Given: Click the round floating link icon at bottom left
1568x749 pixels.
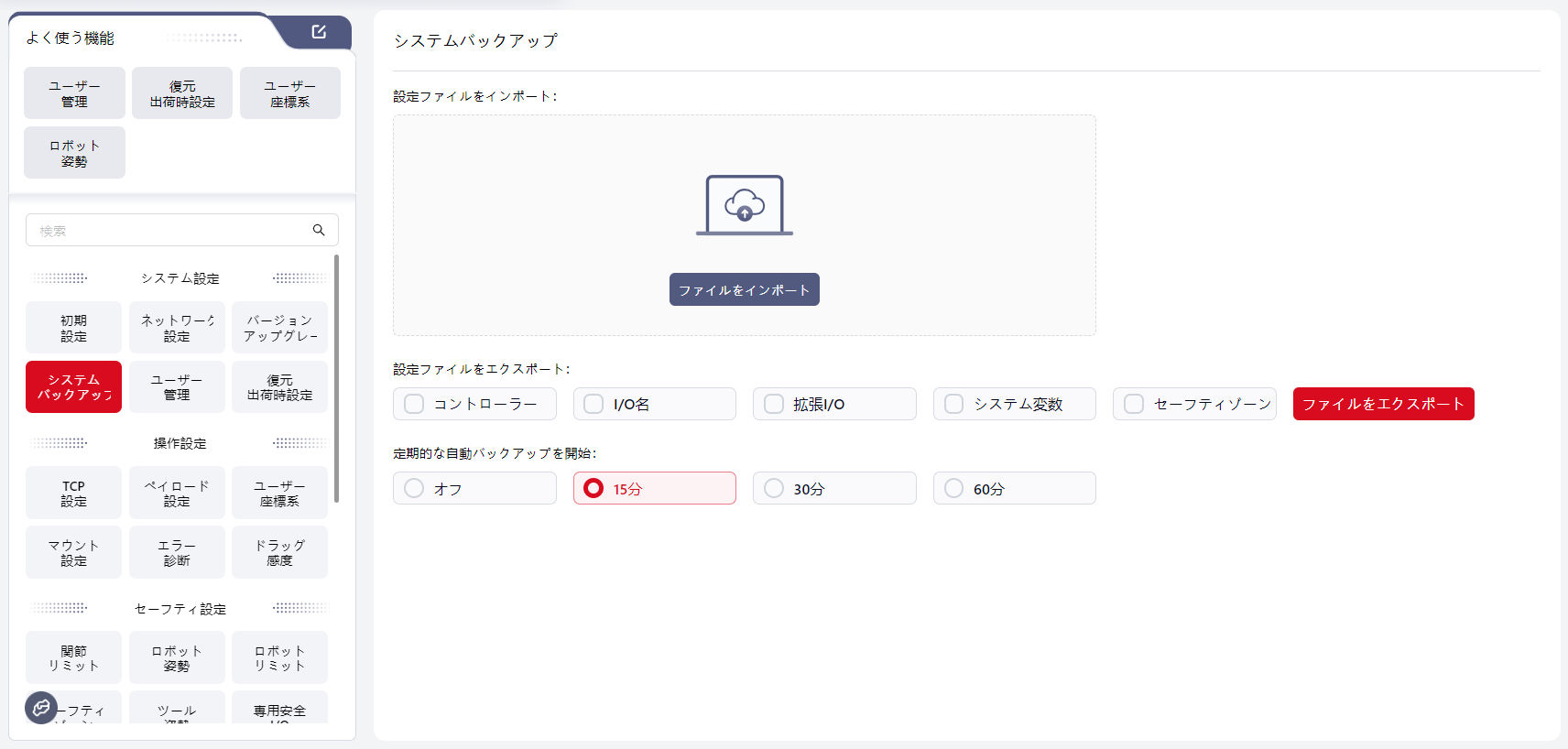Looking at the screenshot, I should pyautogui.click(x=41, y=707).
